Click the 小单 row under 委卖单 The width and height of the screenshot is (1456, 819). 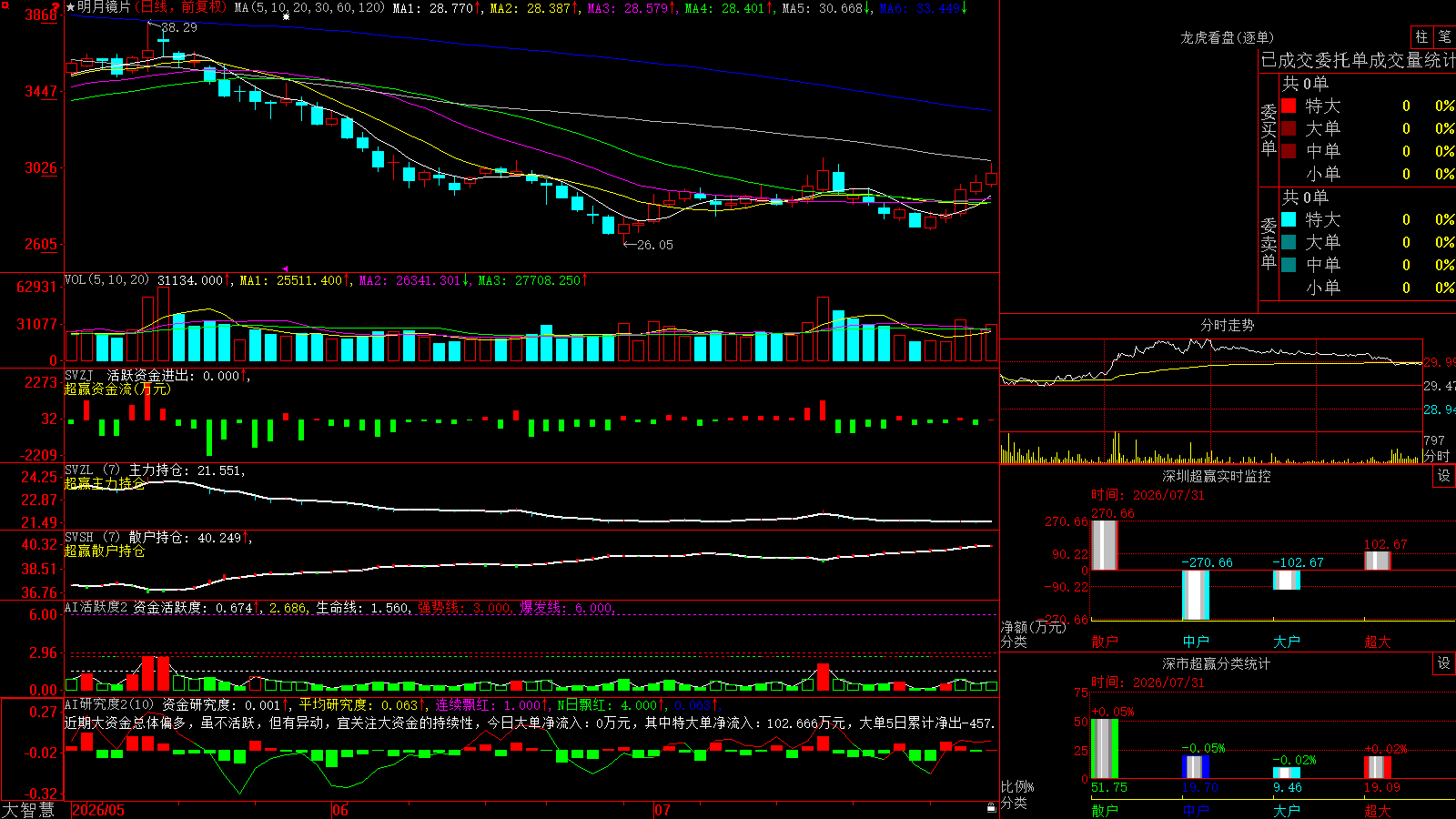pos(1367,288)
